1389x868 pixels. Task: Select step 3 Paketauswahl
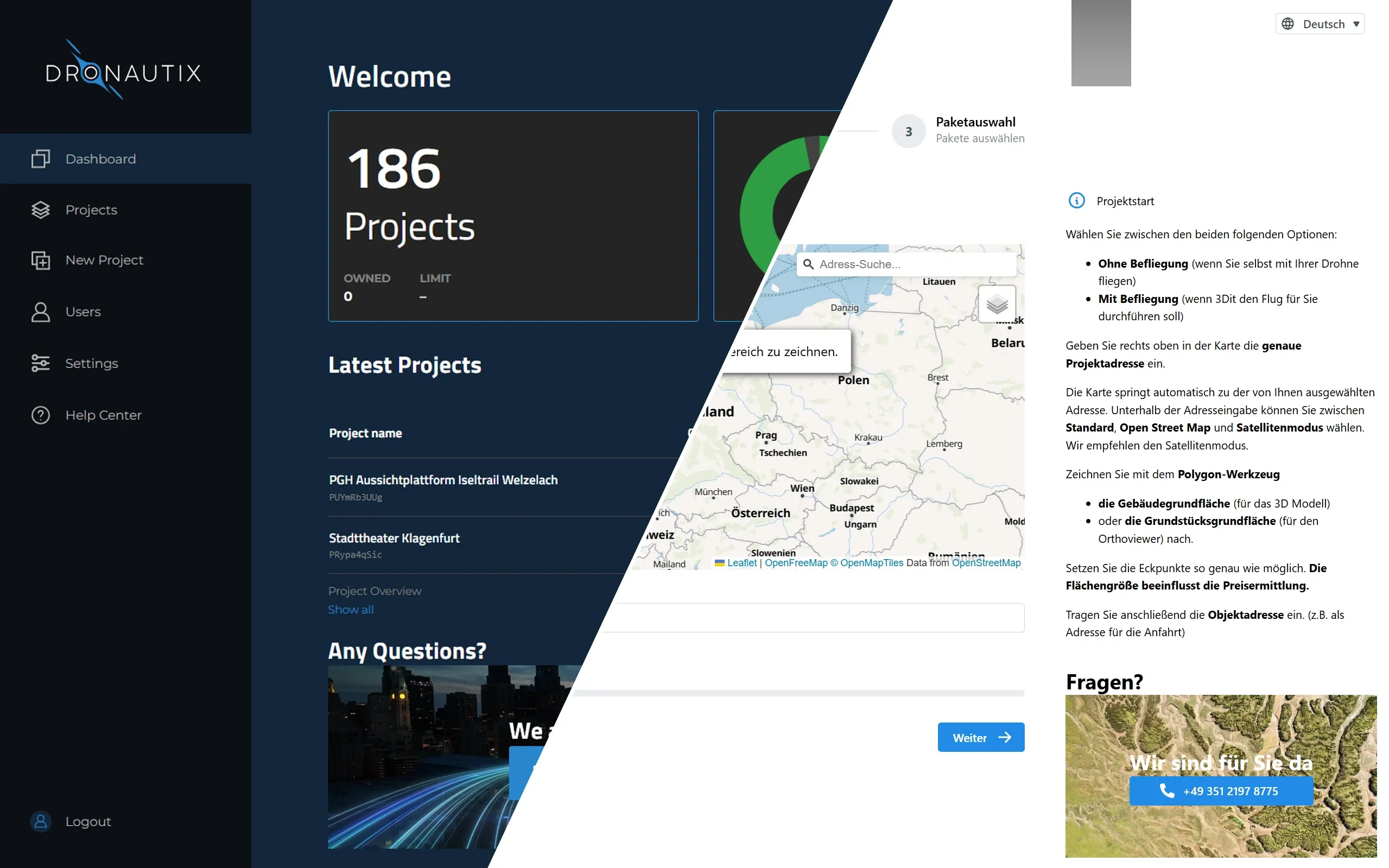point(909,131)
